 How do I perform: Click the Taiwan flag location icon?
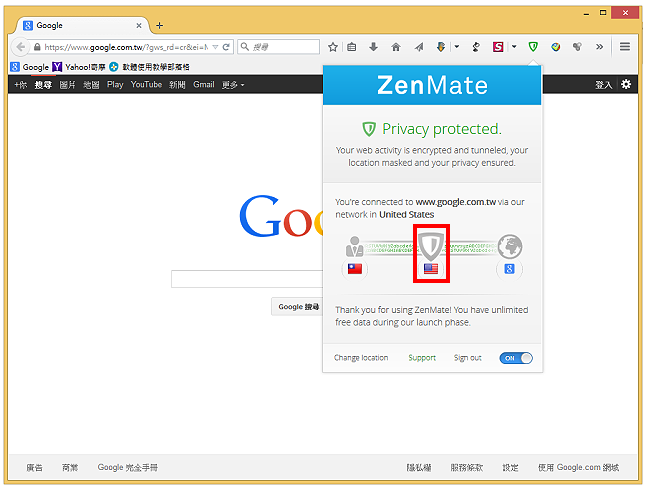(x=355, y=269)
